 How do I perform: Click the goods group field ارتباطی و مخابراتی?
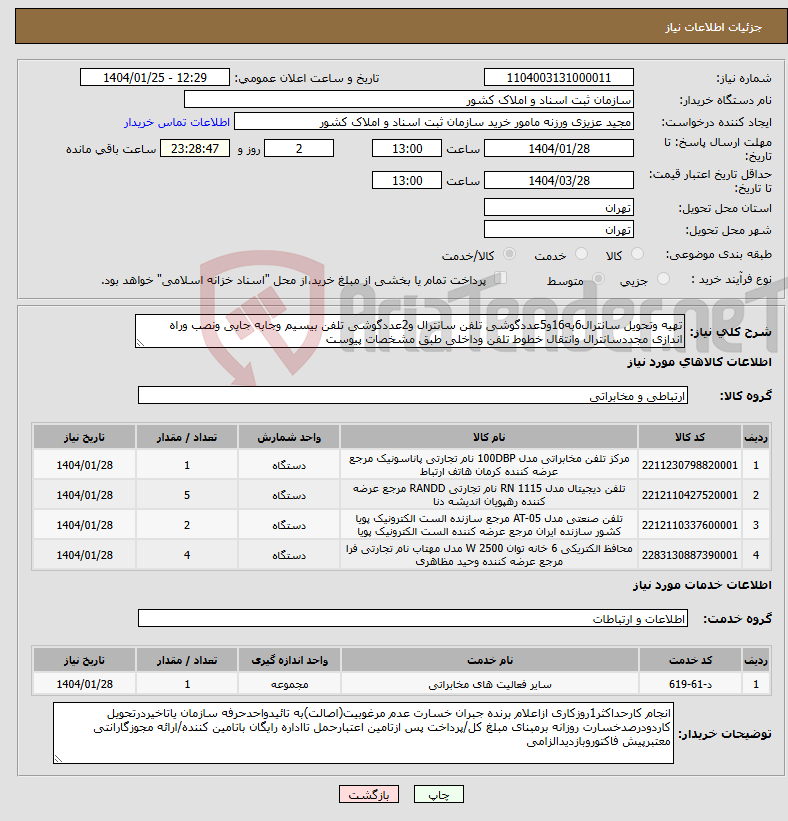[413, 396]
